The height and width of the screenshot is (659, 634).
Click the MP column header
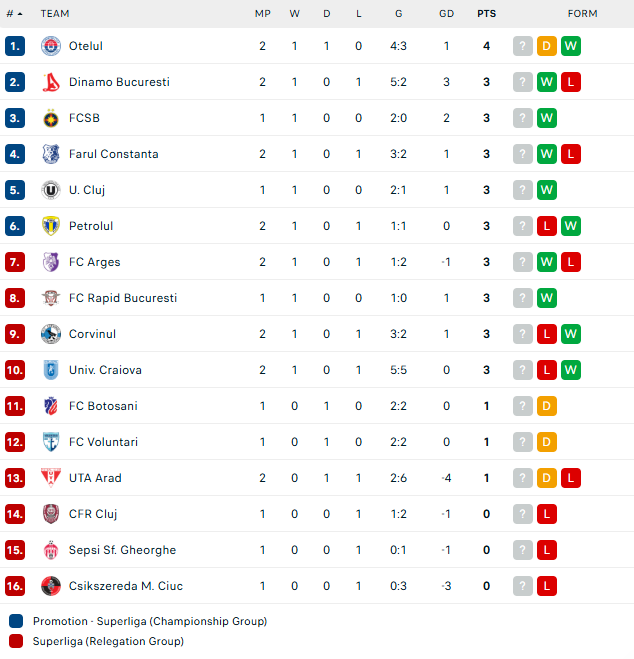(263, 14)
